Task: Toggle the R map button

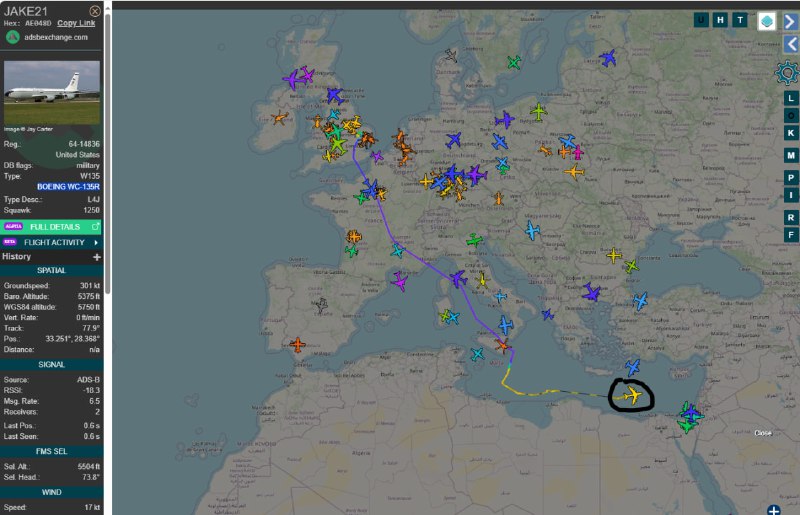Action: 791,217
